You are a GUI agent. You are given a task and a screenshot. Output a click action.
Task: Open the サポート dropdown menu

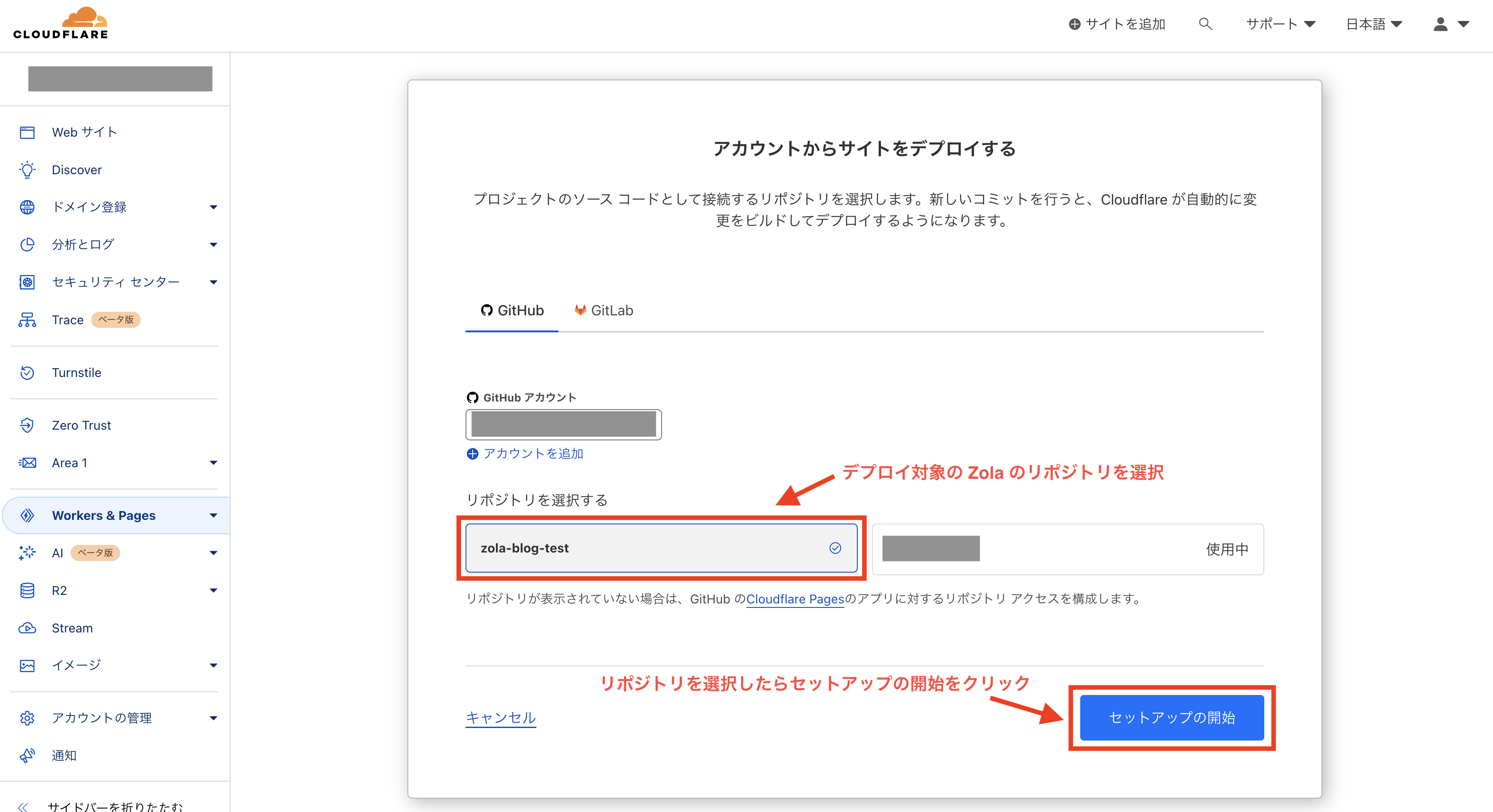click(1280, 24)
